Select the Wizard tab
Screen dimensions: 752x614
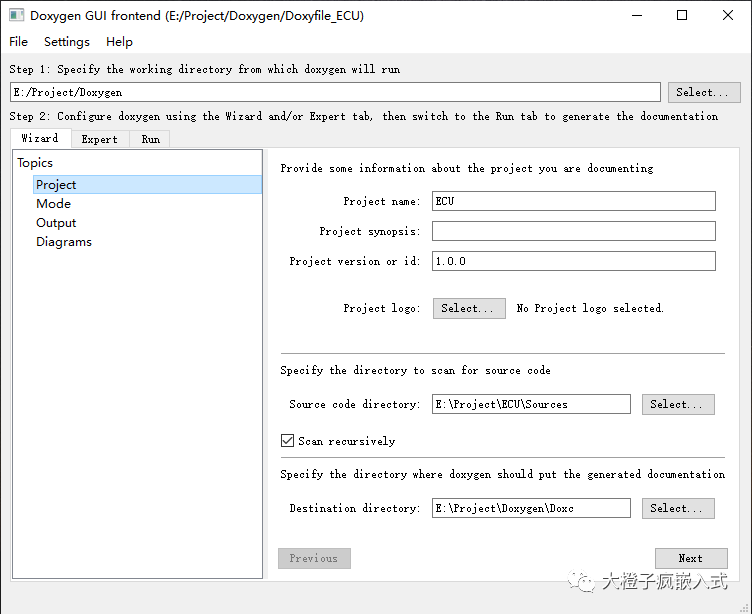(40, 138)
